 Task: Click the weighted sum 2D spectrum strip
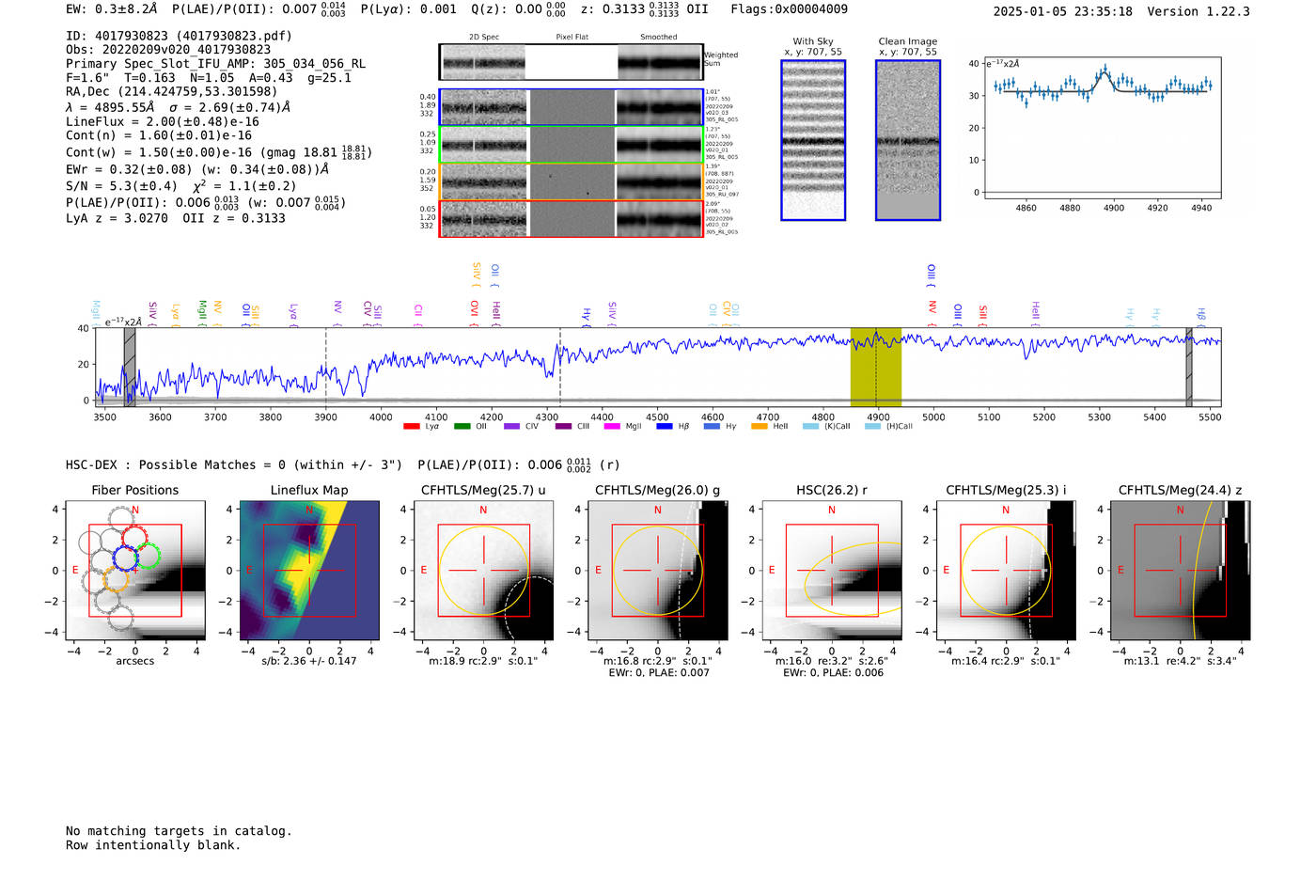[x=572, y=62]
